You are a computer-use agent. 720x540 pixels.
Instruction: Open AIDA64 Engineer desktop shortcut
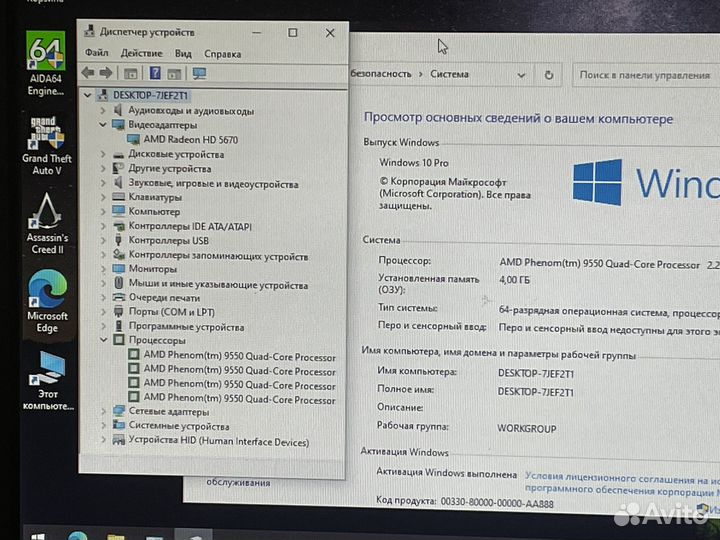coord(45,63)
